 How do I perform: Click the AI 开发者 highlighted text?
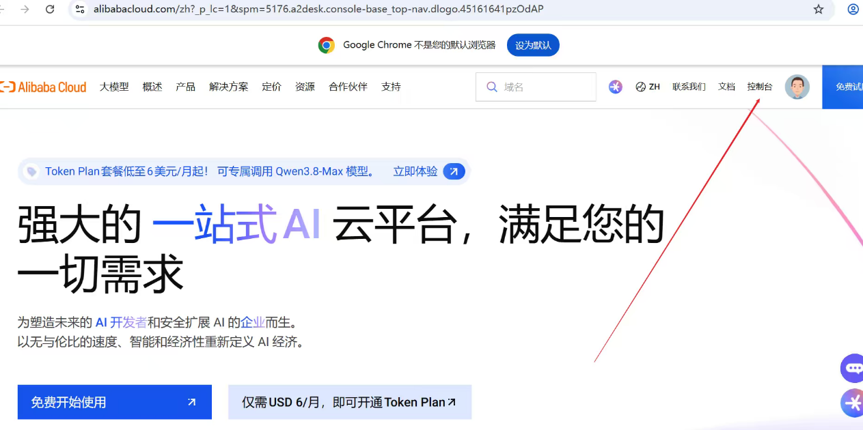tap(121, 322)
